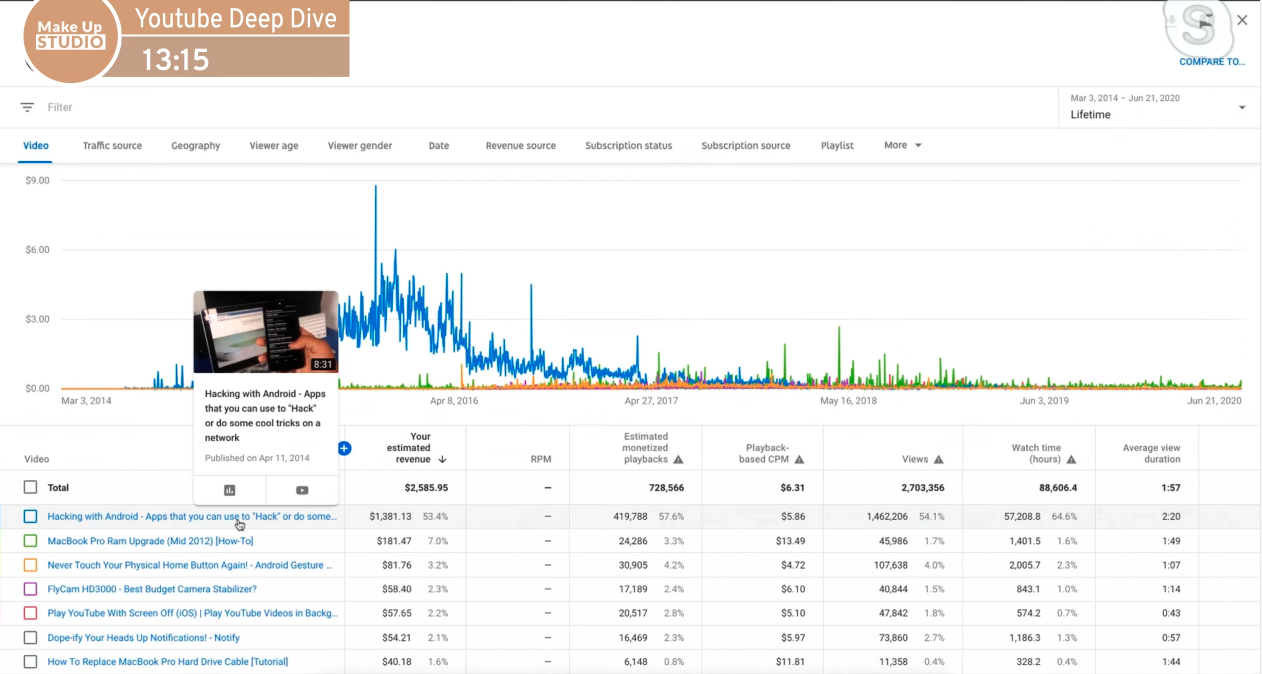
Task: Switch to the Traffic source tab
Action: (x=112, y=145)
